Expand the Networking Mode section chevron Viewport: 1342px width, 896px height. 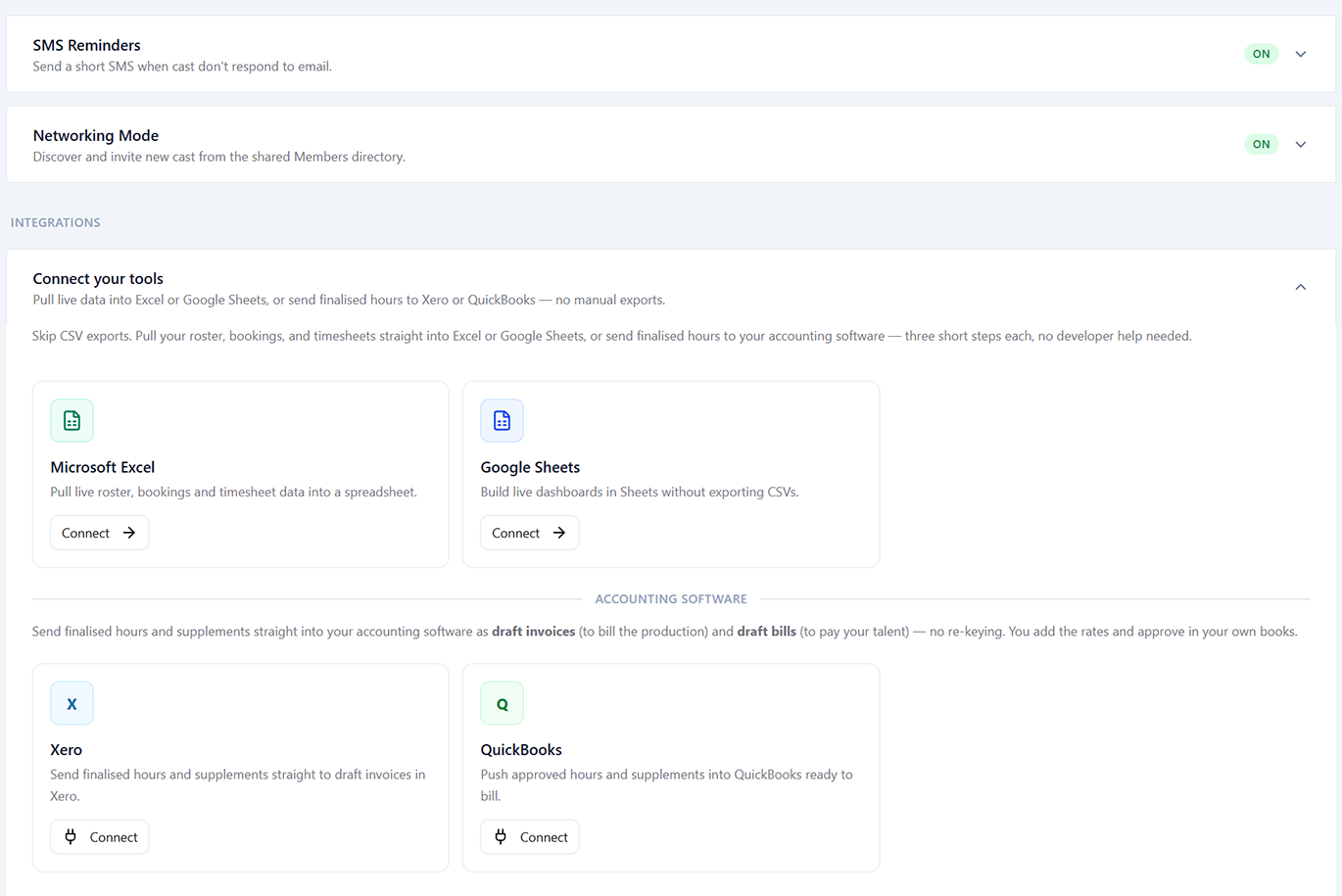[x=1301, y=144]
